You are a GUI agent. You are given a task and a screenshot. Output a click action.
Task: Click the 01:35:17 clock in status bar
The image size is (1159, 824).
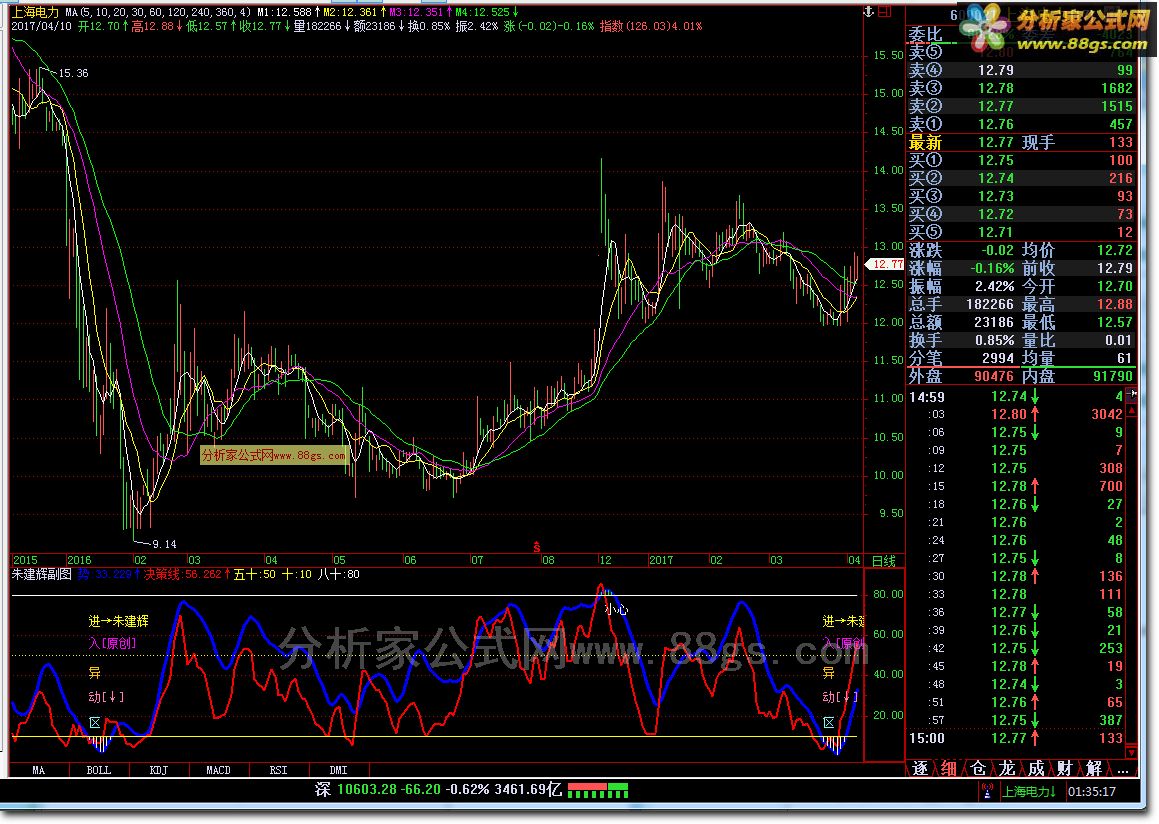pos(1092,791)
